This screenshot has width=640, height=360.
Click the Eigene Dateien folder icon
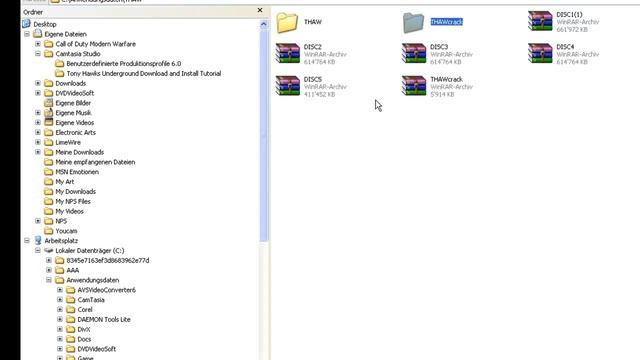(x=38, y=34)
